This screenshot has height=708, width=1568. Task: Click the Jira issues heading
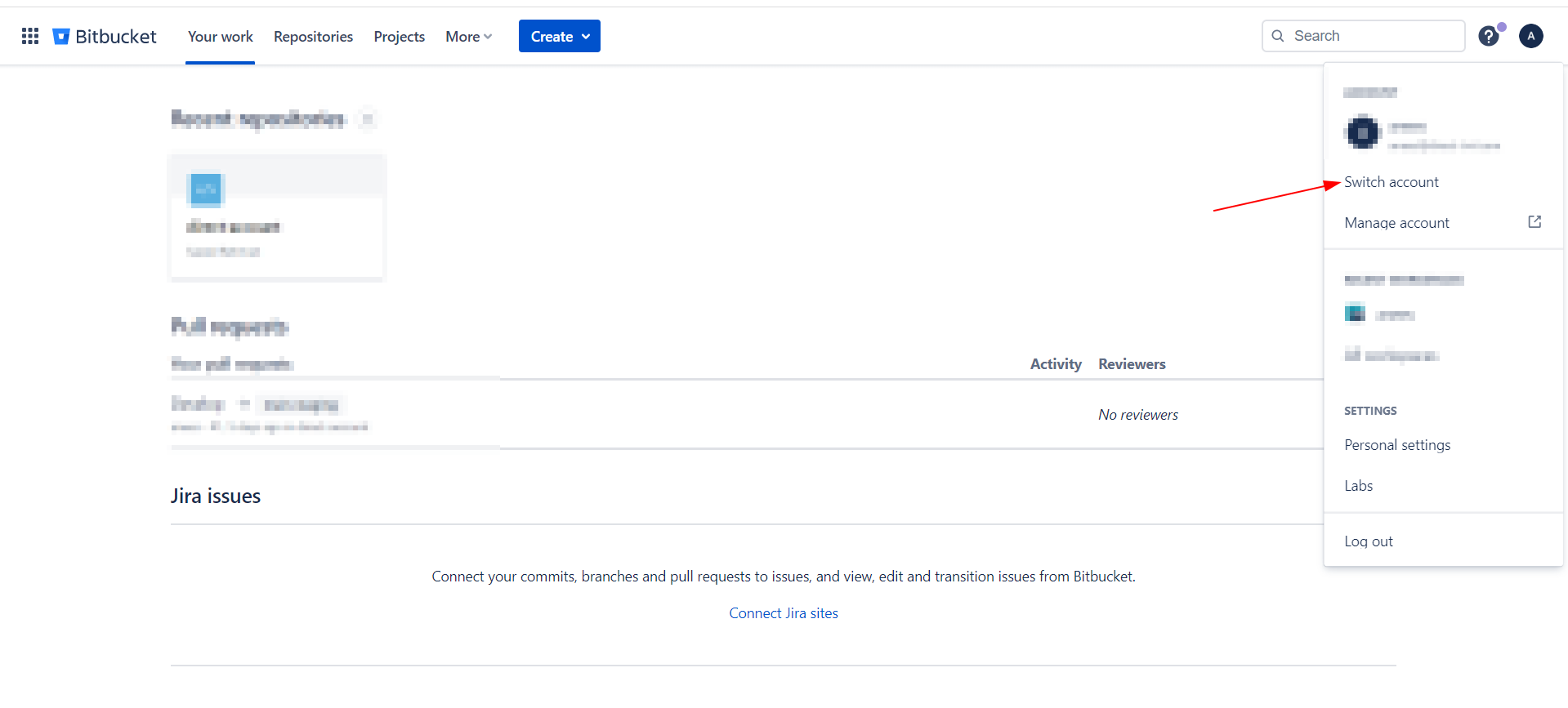click(216, 496)
